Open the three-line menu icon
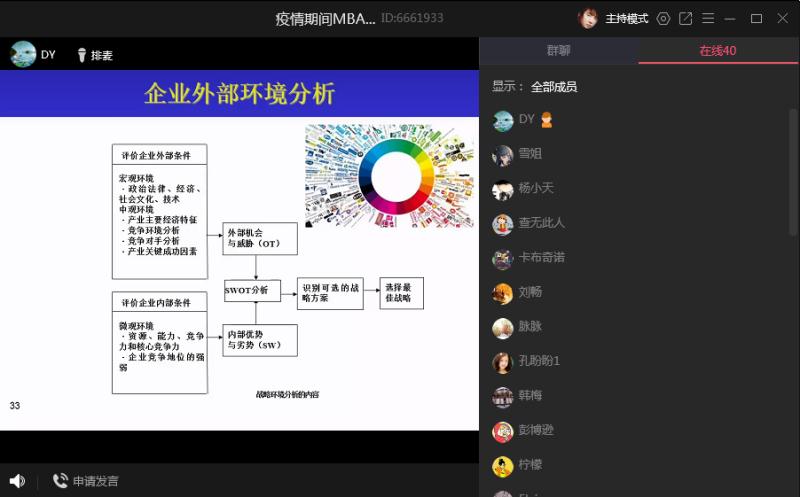The width and height of the screenshot is (800, 497). tap(708, 19)
